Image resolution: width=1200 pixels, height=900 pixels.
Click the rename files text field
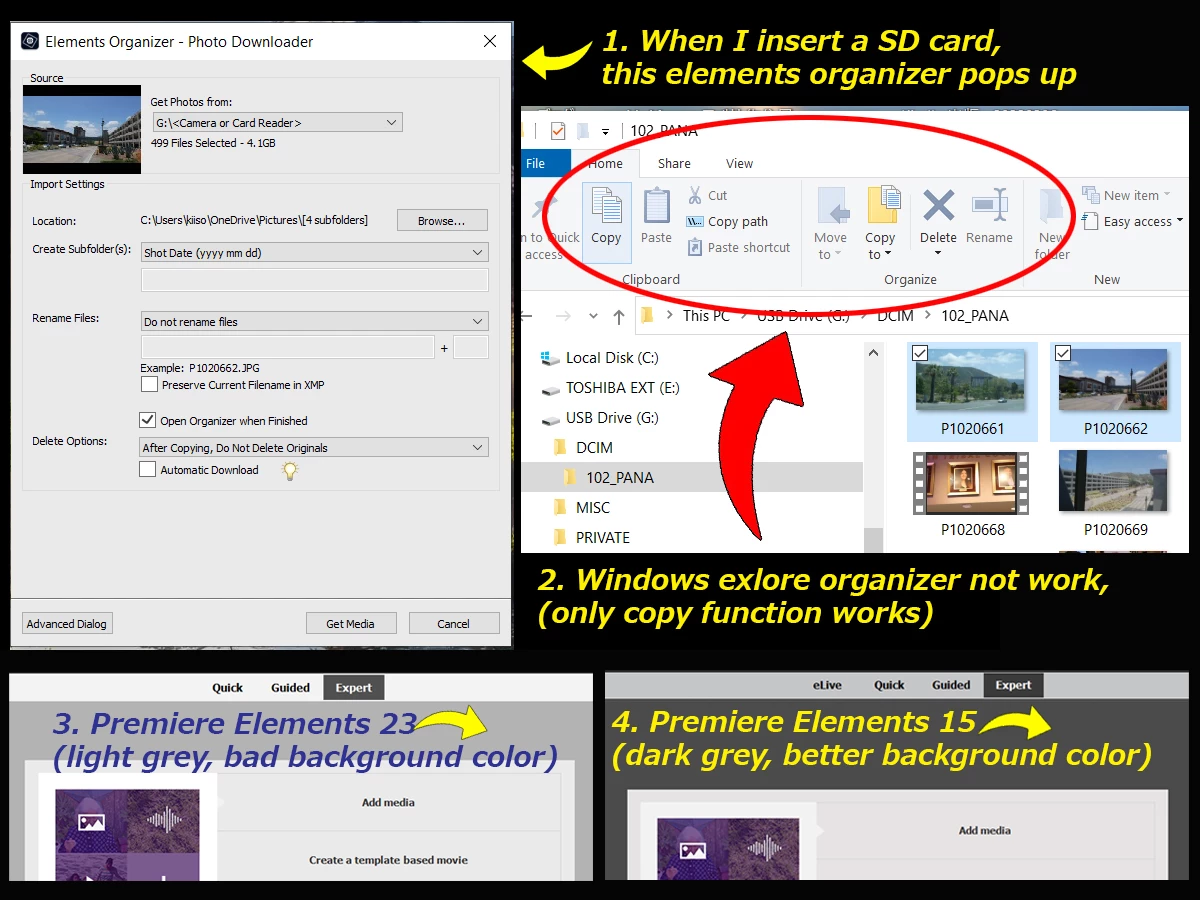287,347
